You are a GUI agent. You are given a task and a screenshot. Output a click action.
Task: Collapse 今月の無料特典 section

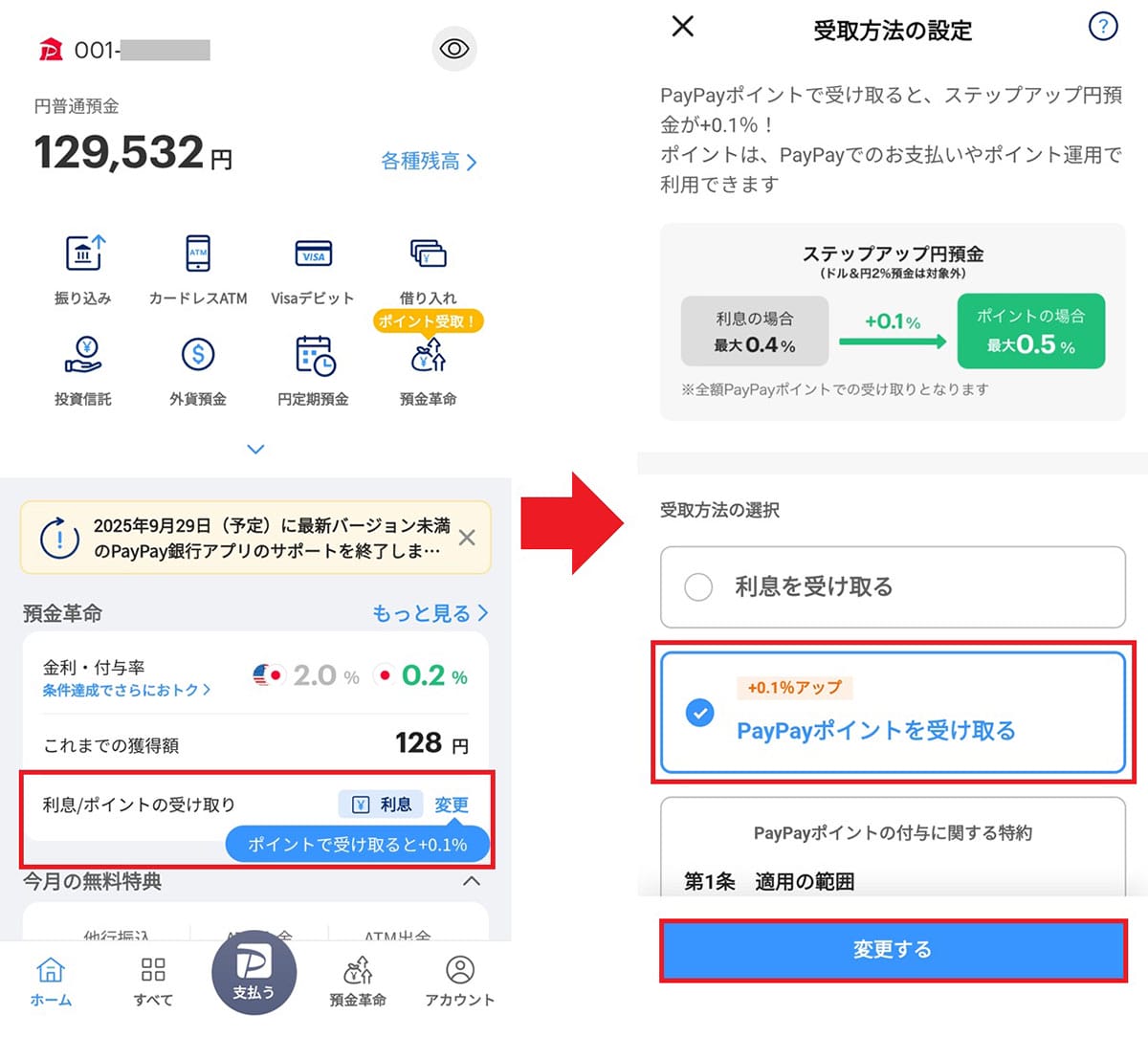point(472,881)
